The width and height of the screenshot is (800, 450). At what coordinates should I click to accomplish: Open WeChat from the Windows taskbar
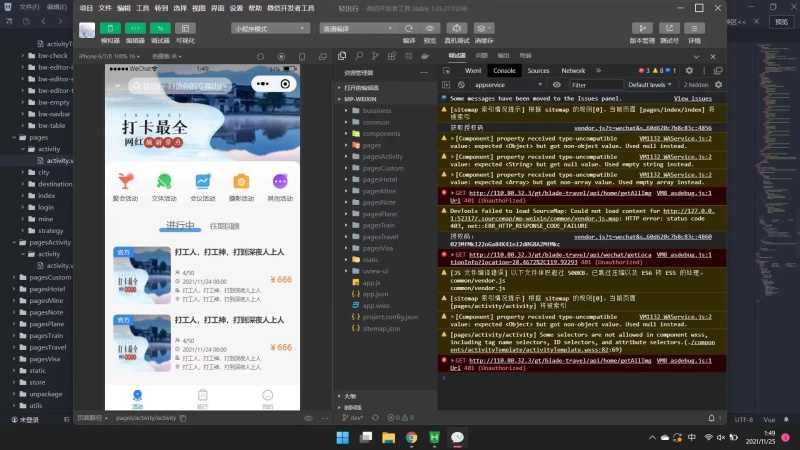click(457, 437)
